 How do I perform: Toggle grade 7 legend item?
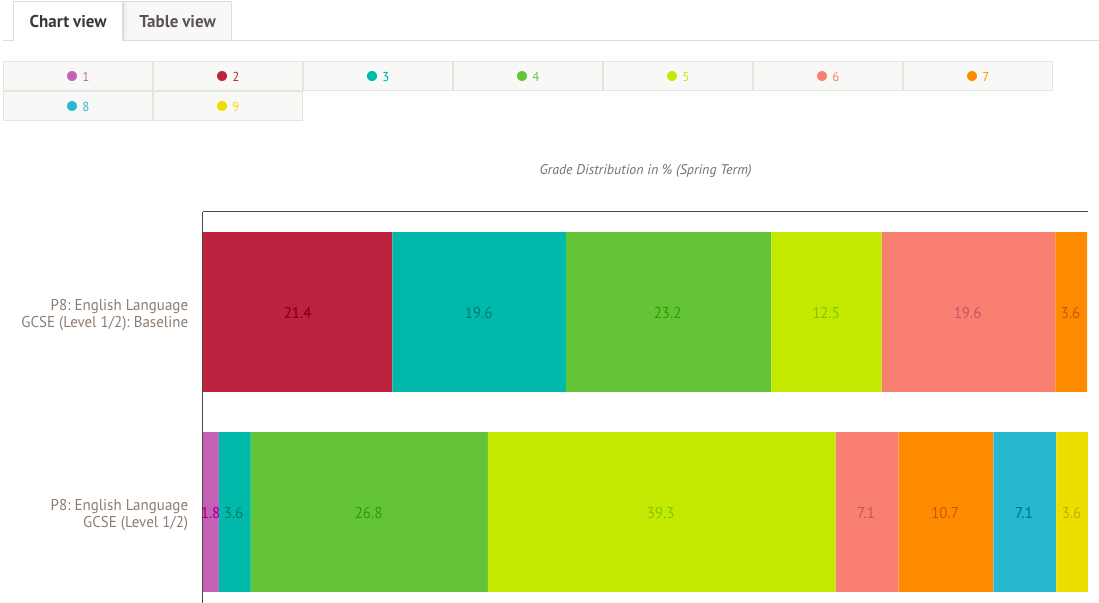pos(978,76)
